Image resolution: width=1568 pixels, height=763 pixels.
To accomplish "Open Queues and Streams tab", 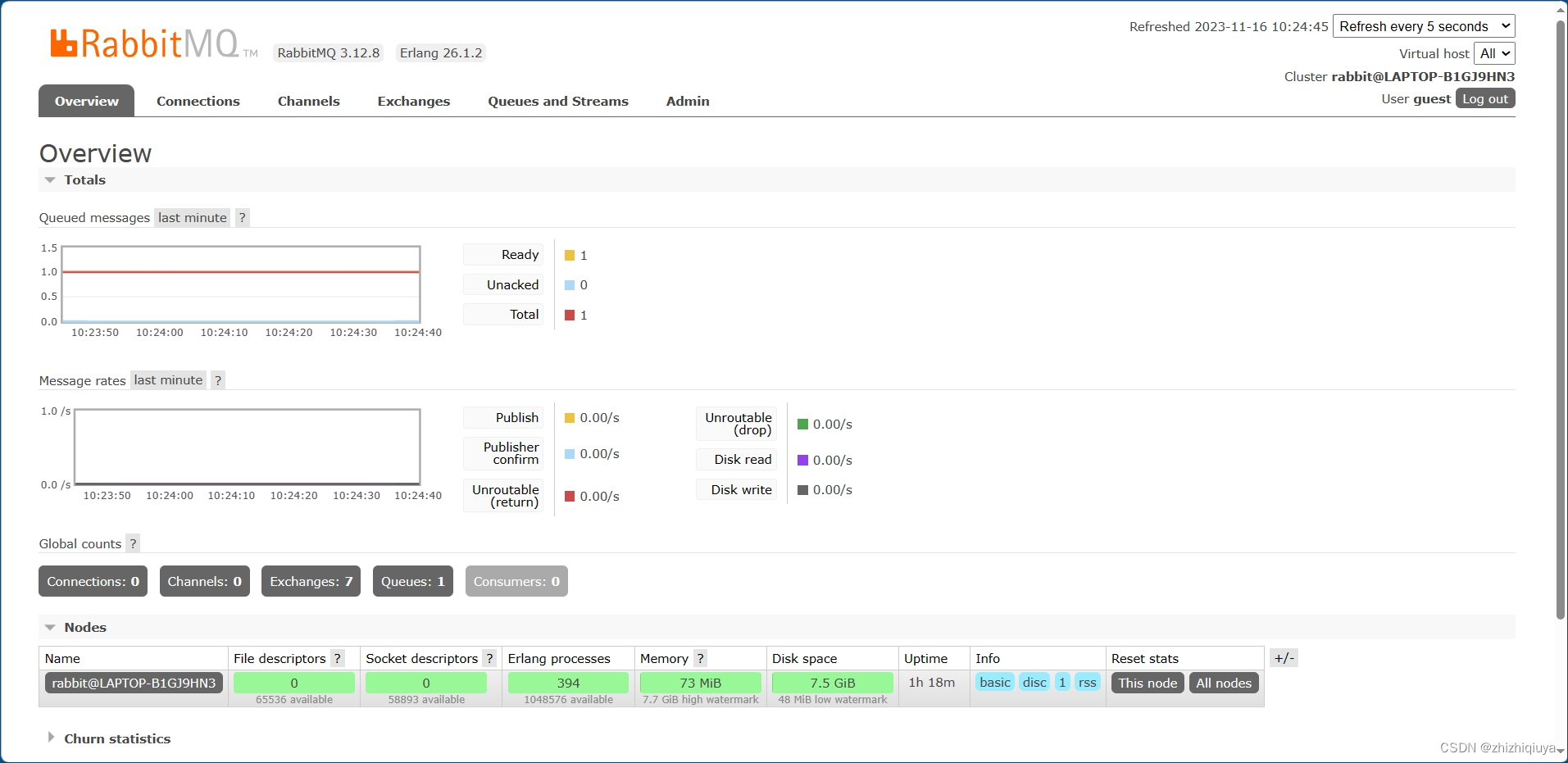I will [x=558, y=101].
